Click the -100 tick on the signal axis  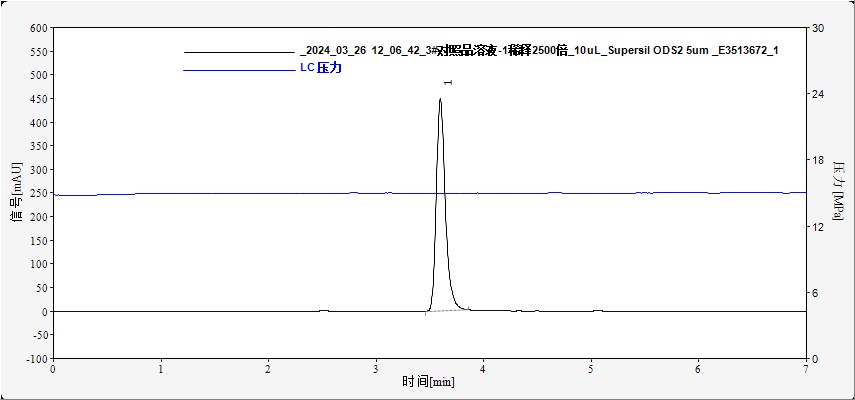36,359
